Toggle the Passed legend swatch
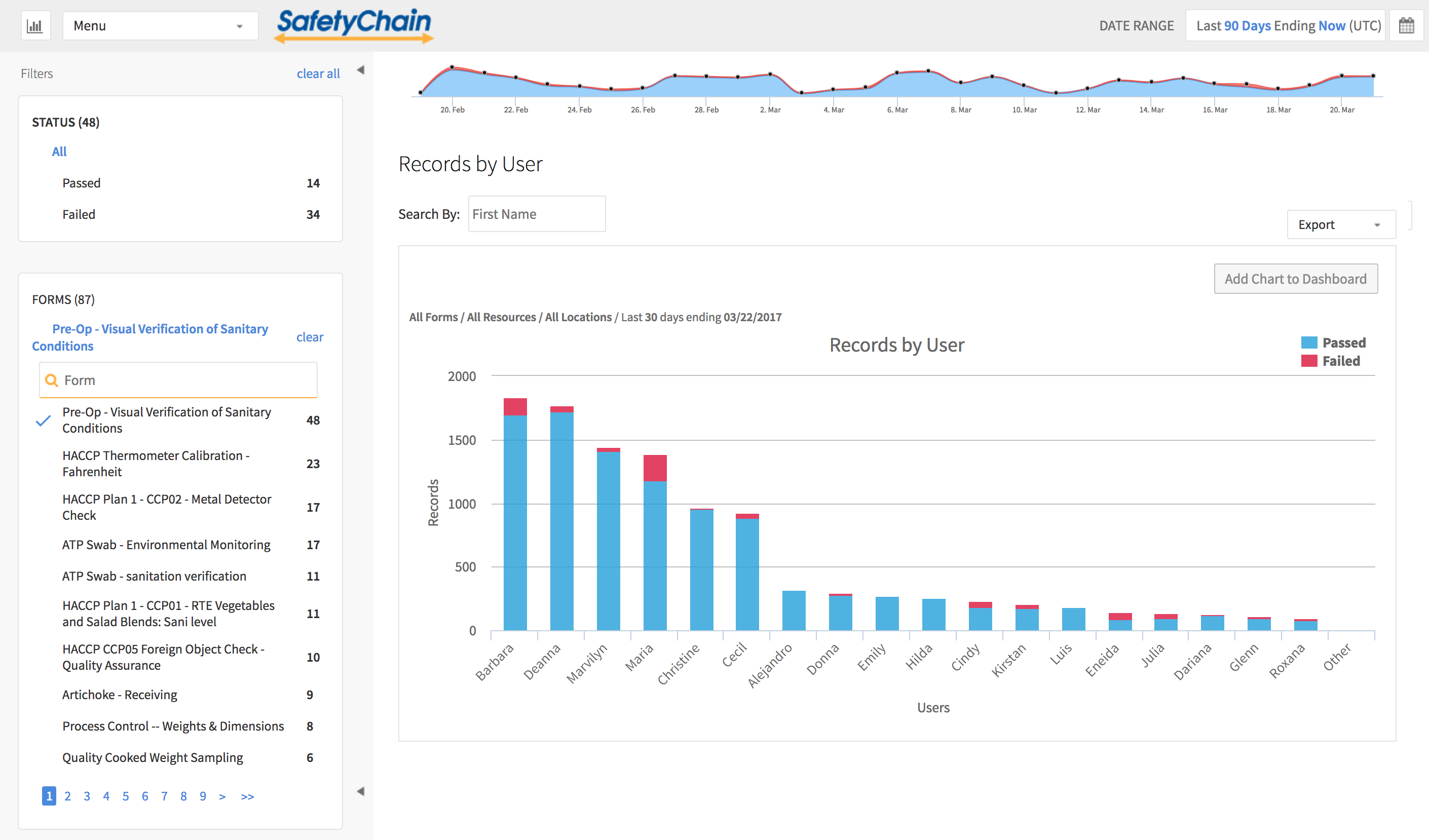The width and height of the screenshot is (1429, 840). click(x=1309, y=342)
